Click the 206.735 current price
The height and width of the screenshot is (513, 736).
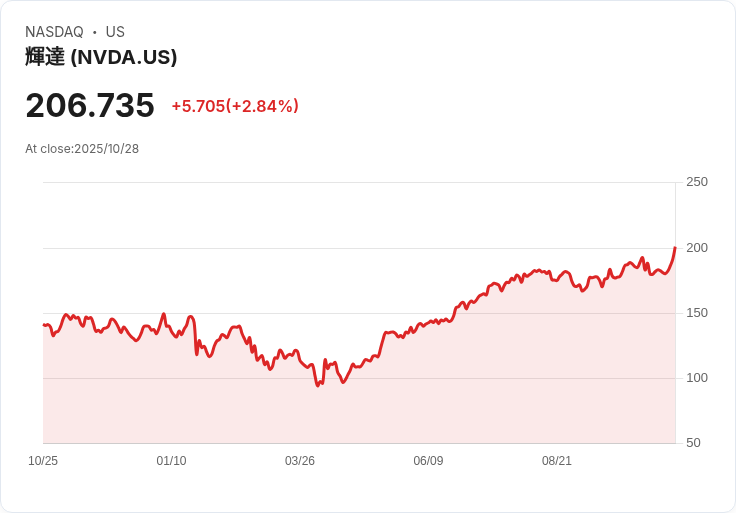click(x=90, y=105)
